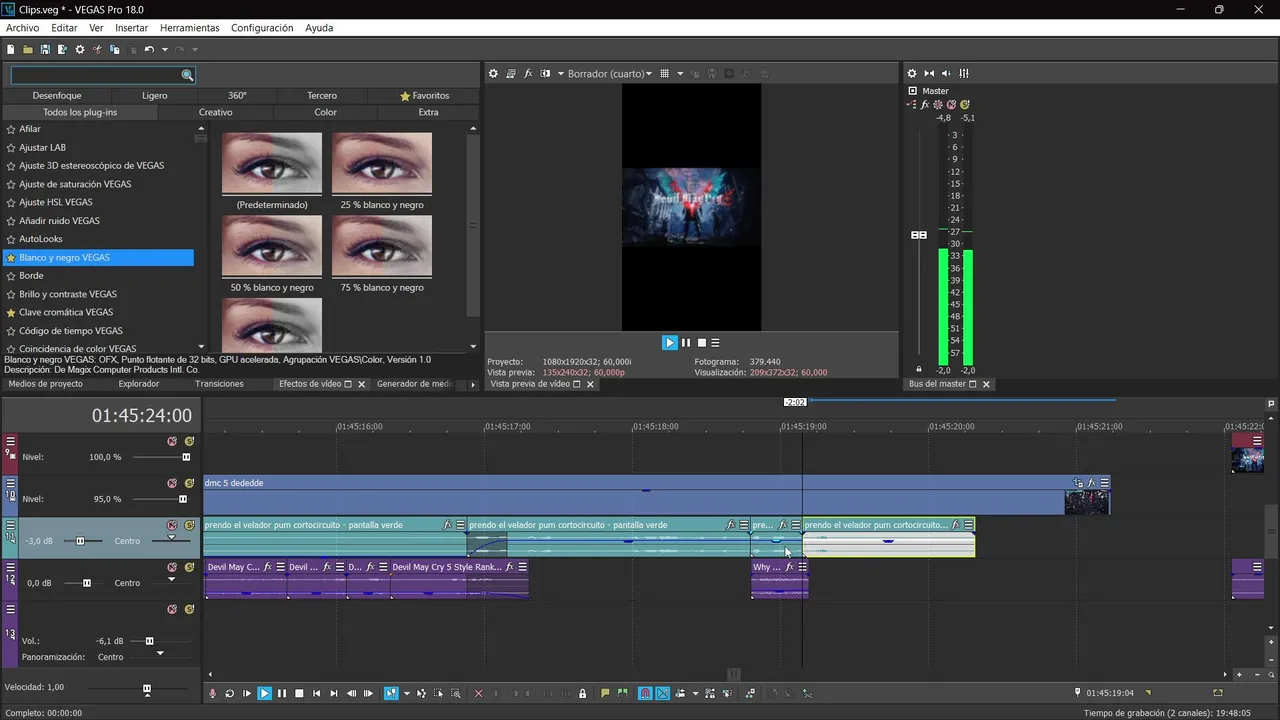This screenshot has width=1280, height=720.
Task: Play the video preview
Action: pyautogui.click(x=670, y=342)
